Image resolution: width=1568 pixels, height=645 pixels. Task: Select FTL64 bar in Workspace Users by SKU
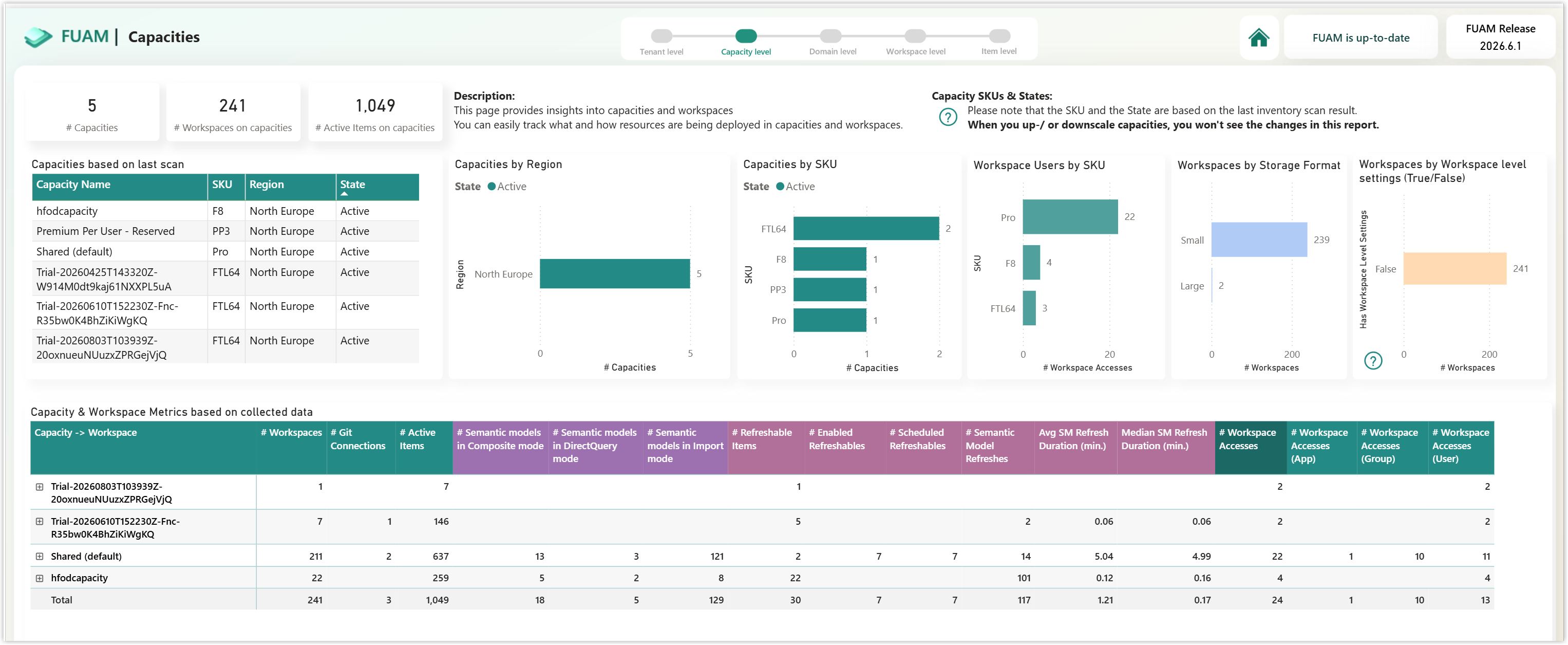point(1029,308)
